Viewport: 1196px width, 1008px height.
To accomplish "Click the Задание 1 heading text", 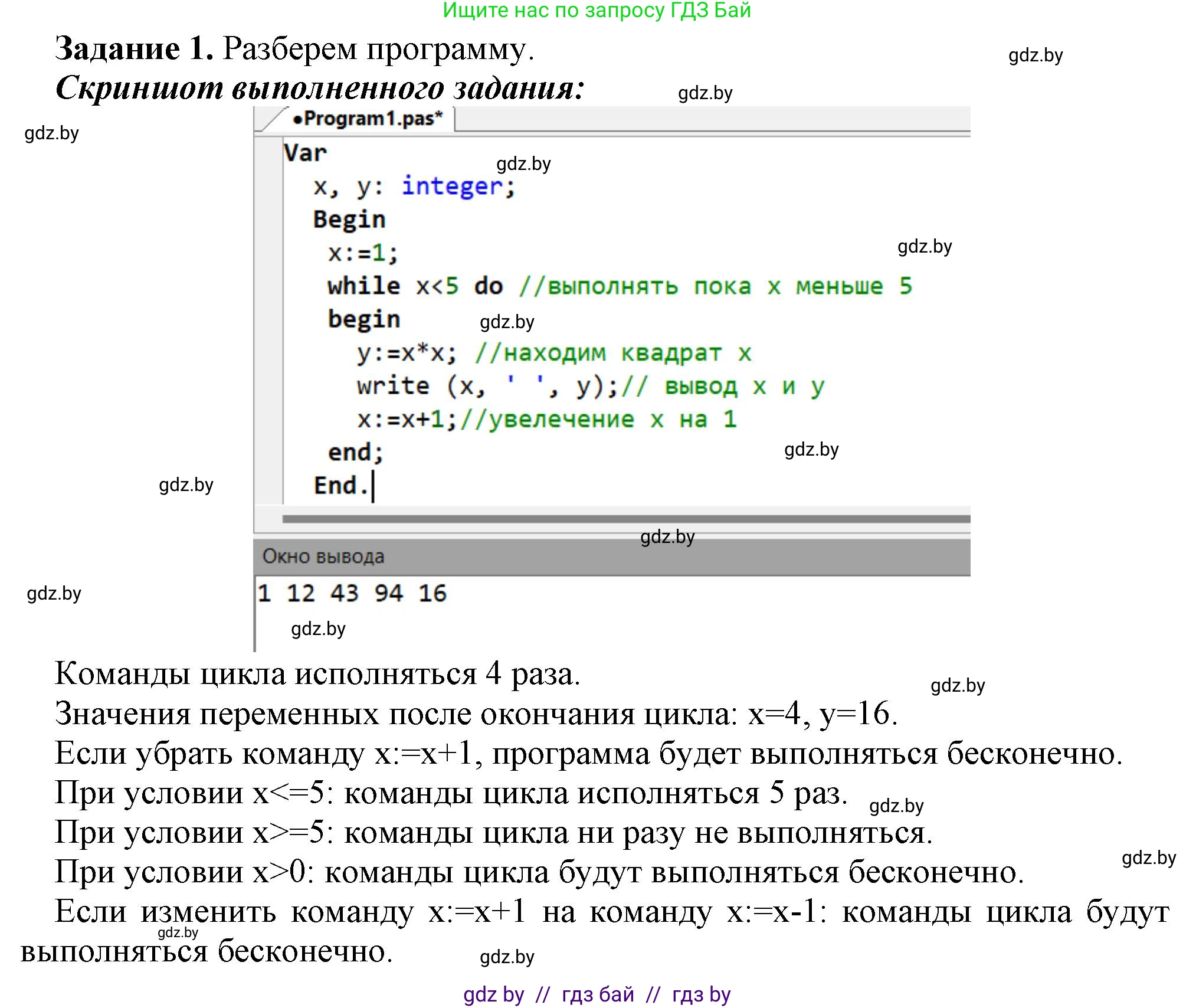I will [135, 48].
